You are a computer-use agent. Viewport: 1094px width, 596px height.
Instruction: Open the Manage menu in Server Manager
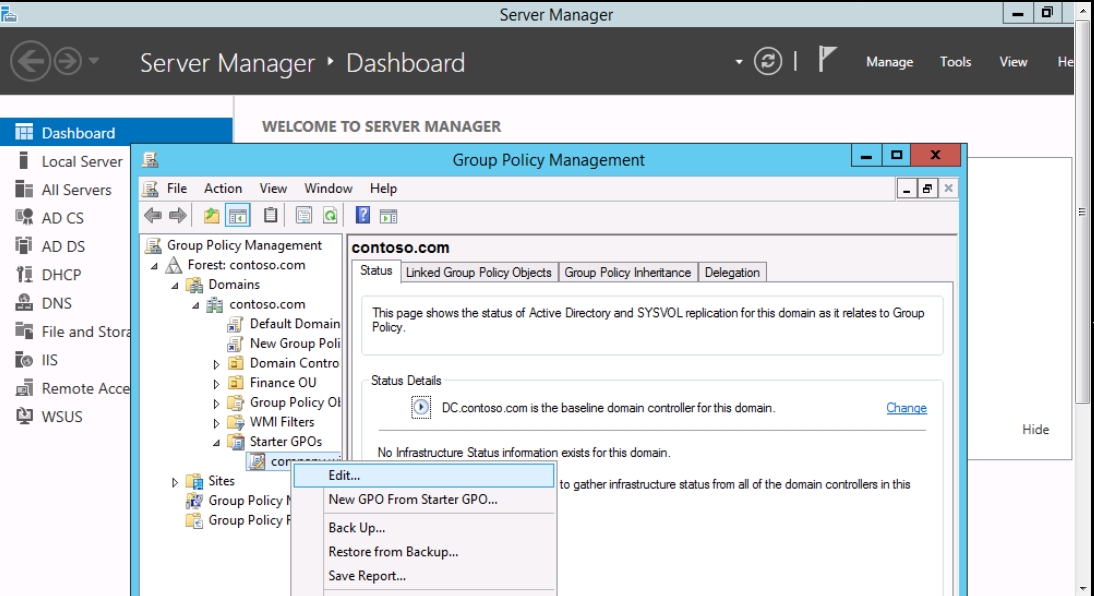890,62
